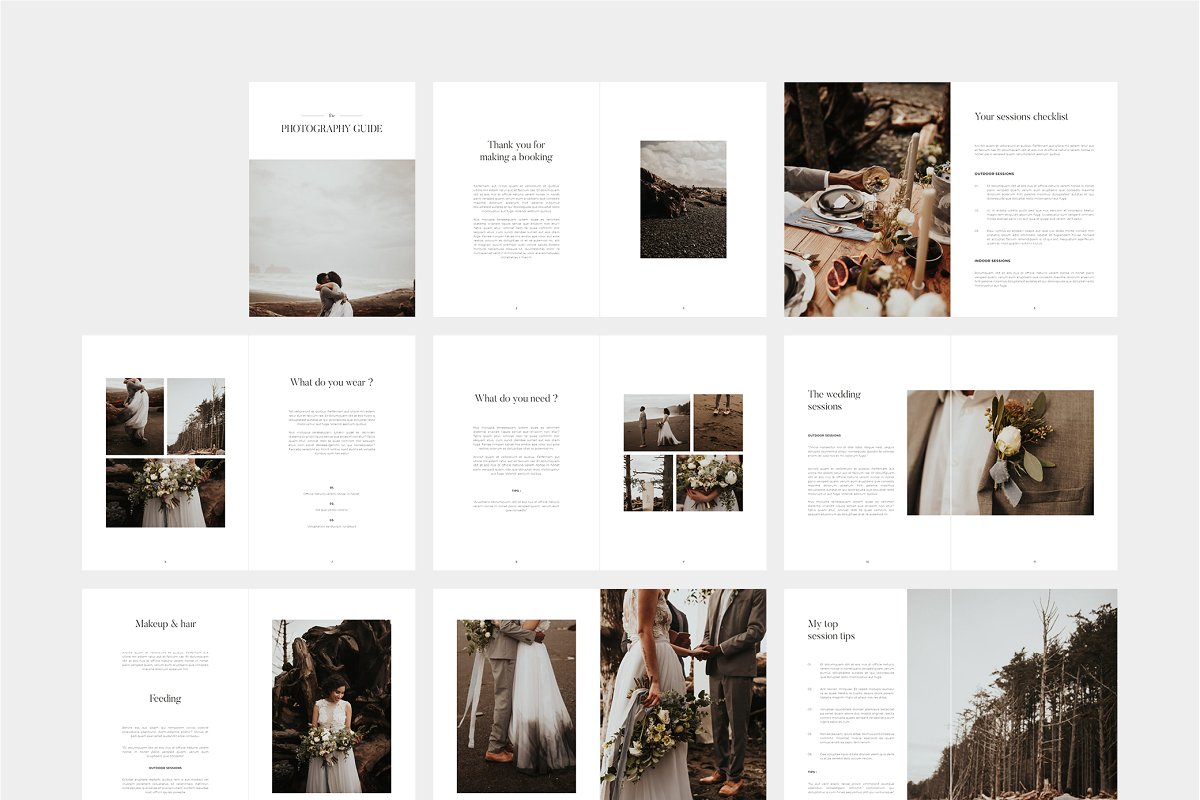This screenshot has height=800, width=1200.
Task: Click the 'Thank you for making a booking' heading
Action: [516, 151]
